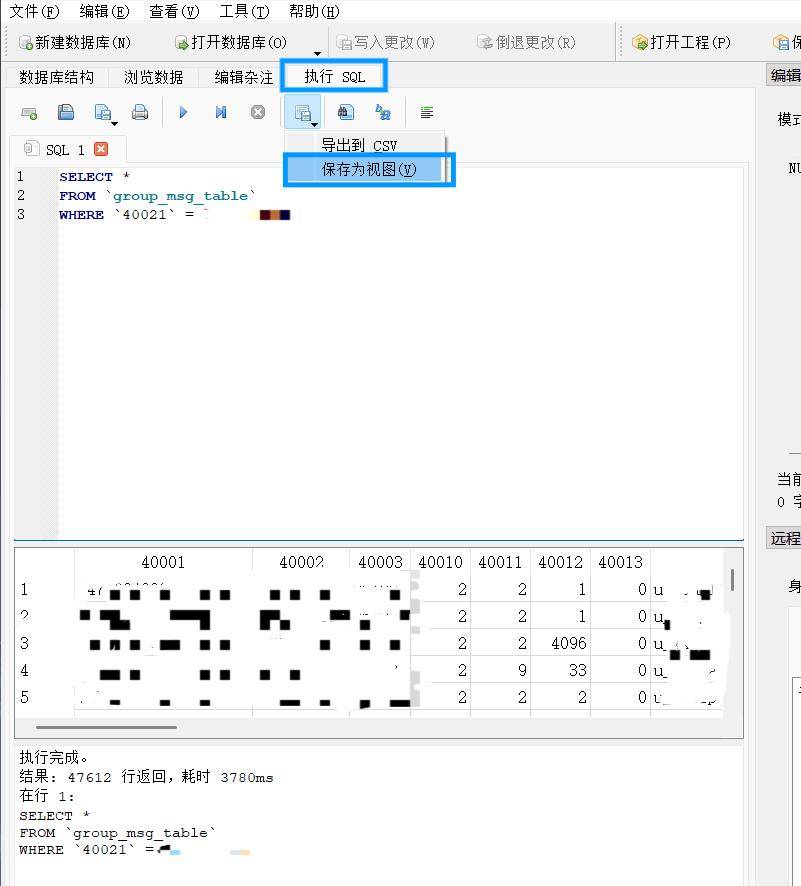Switch to the 执行 SQL tab

click(x=334, y=76)
